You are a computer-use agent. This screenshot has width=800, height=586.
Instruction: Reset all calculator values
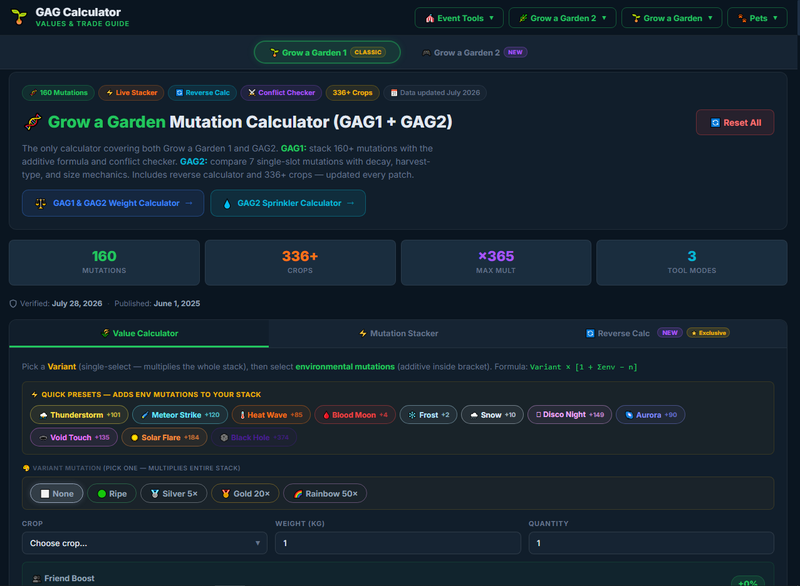[735, 122]
